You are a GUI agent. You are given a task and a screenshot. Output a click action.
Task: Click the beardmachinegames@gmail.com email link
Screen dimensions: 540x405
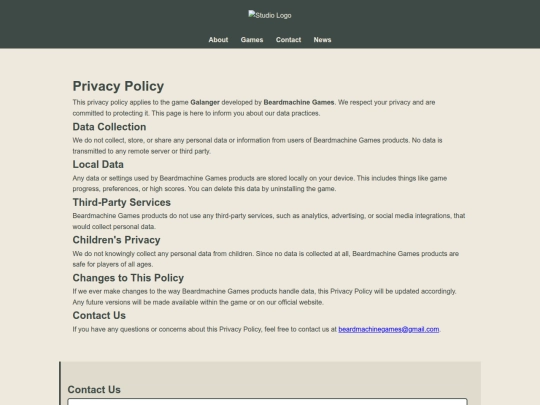tap(388, 329)
